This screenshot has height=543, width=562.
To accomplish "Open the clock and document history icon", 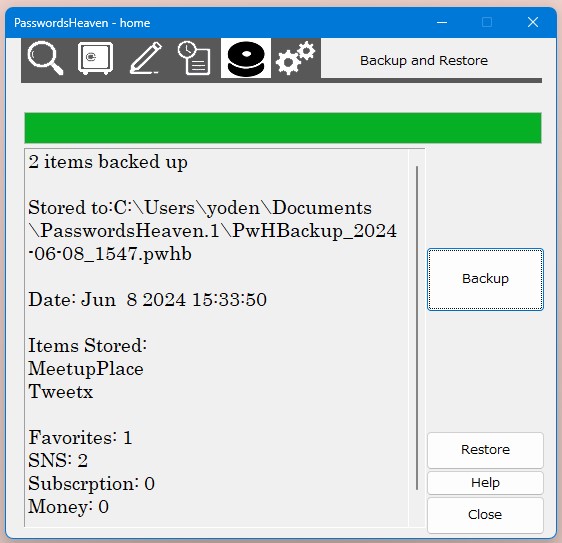I will click(x=194, y=58).
